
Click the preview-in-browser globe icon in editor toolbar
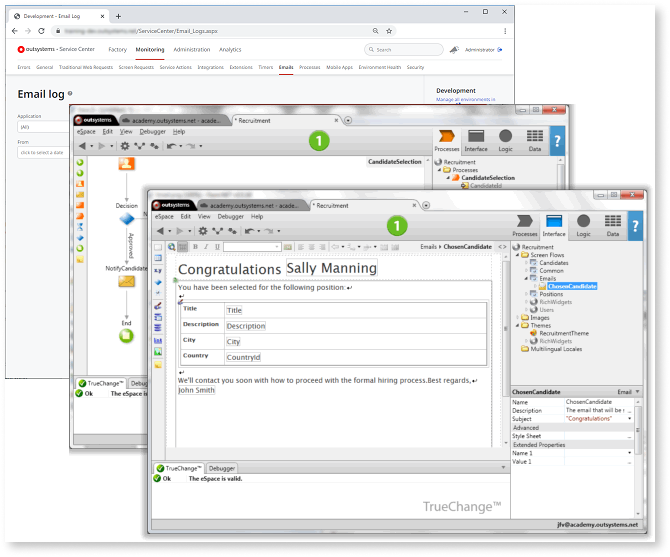tap(171, 246)
